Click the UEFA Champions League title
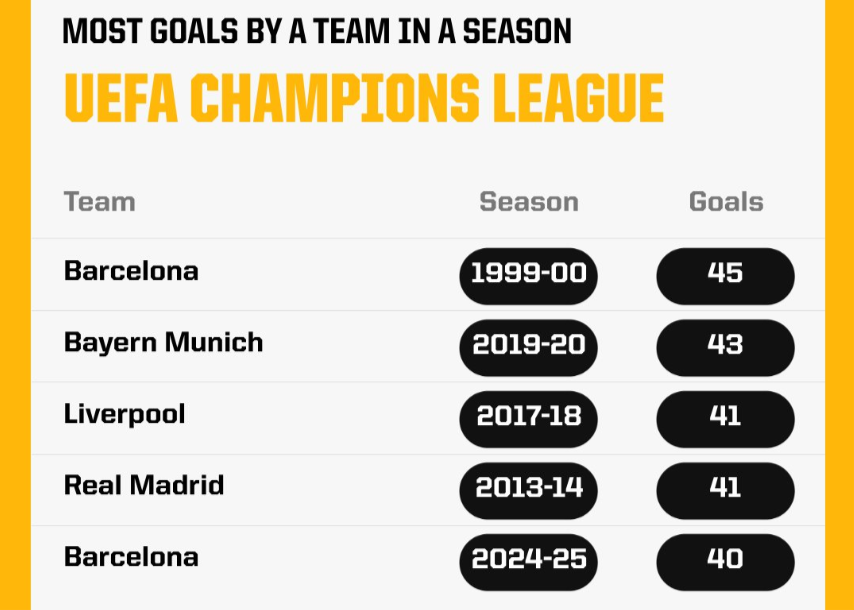 (x=364, y=99)
